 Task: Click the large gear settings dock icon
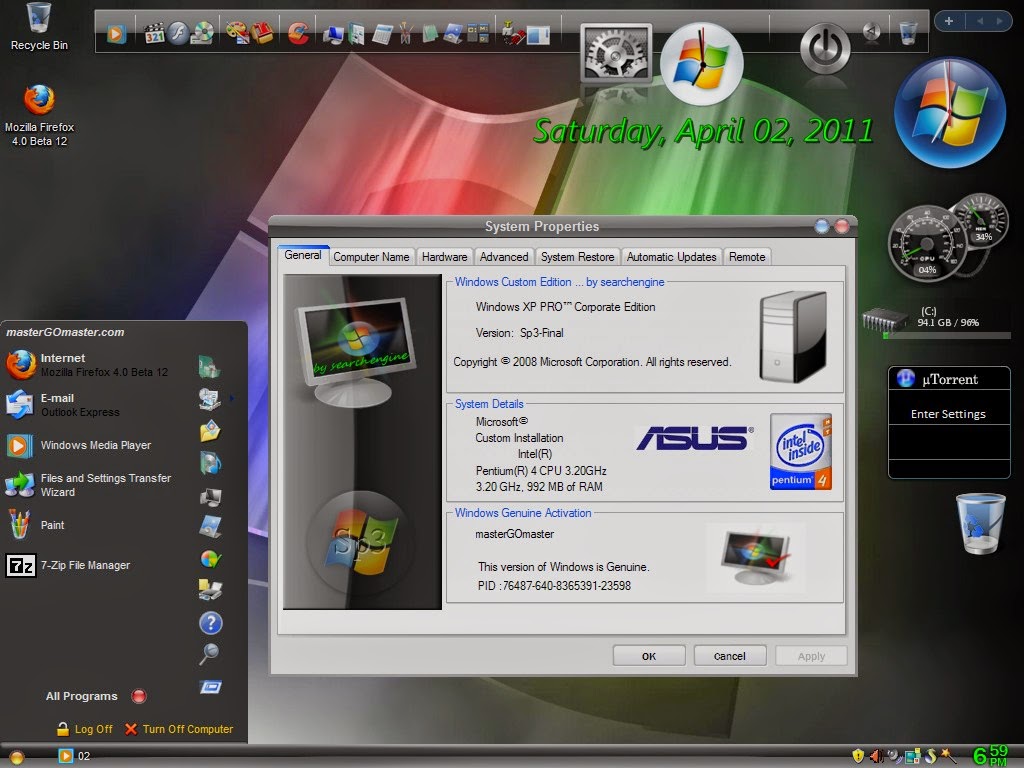click(x=616, y=54)
